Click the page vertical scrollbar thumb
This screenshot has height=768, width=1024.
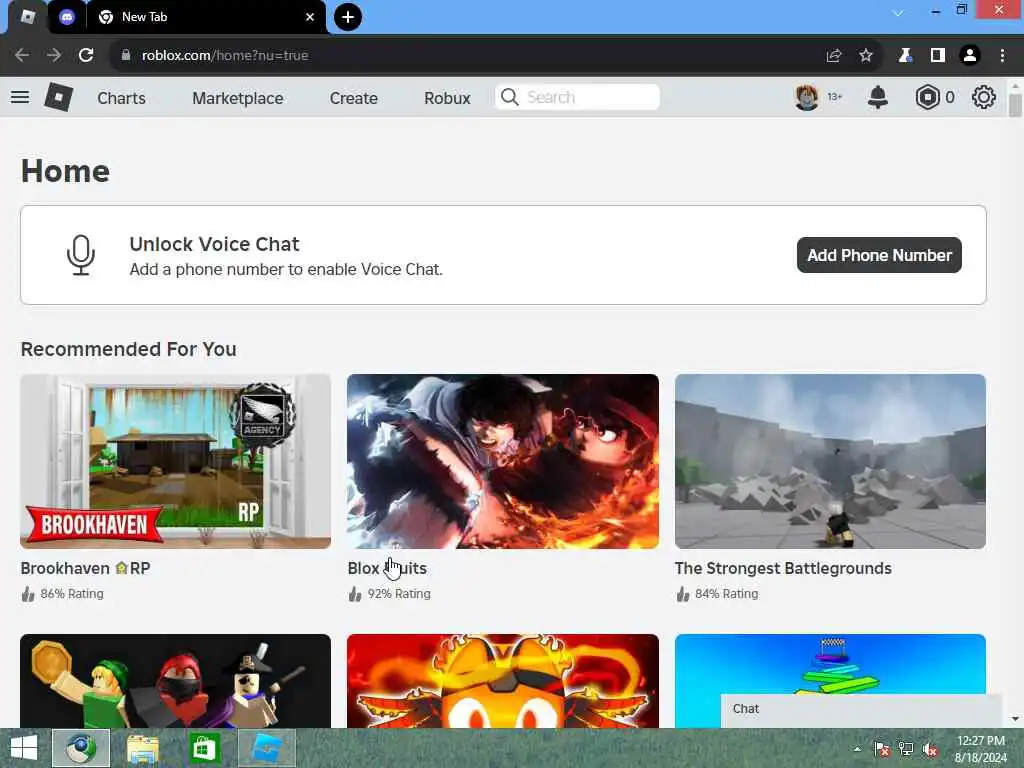tap(1015, 105)
